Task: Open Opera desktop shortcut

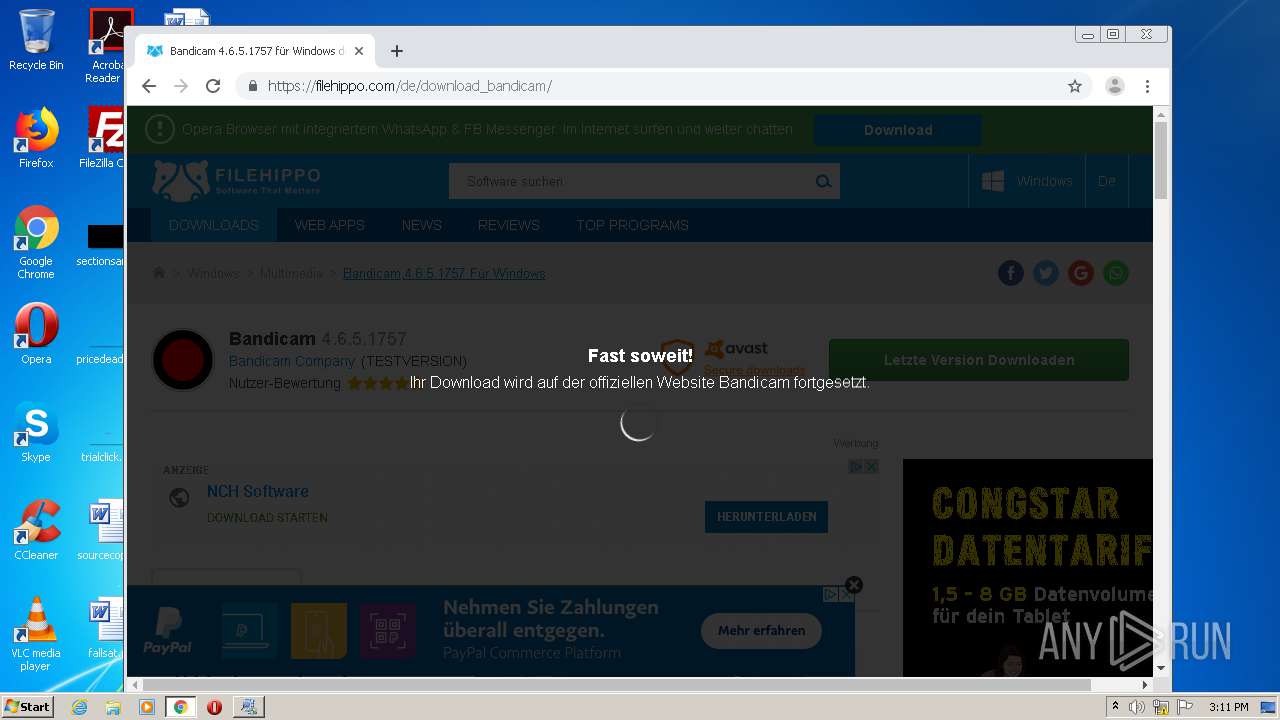Action: (36, 334)
